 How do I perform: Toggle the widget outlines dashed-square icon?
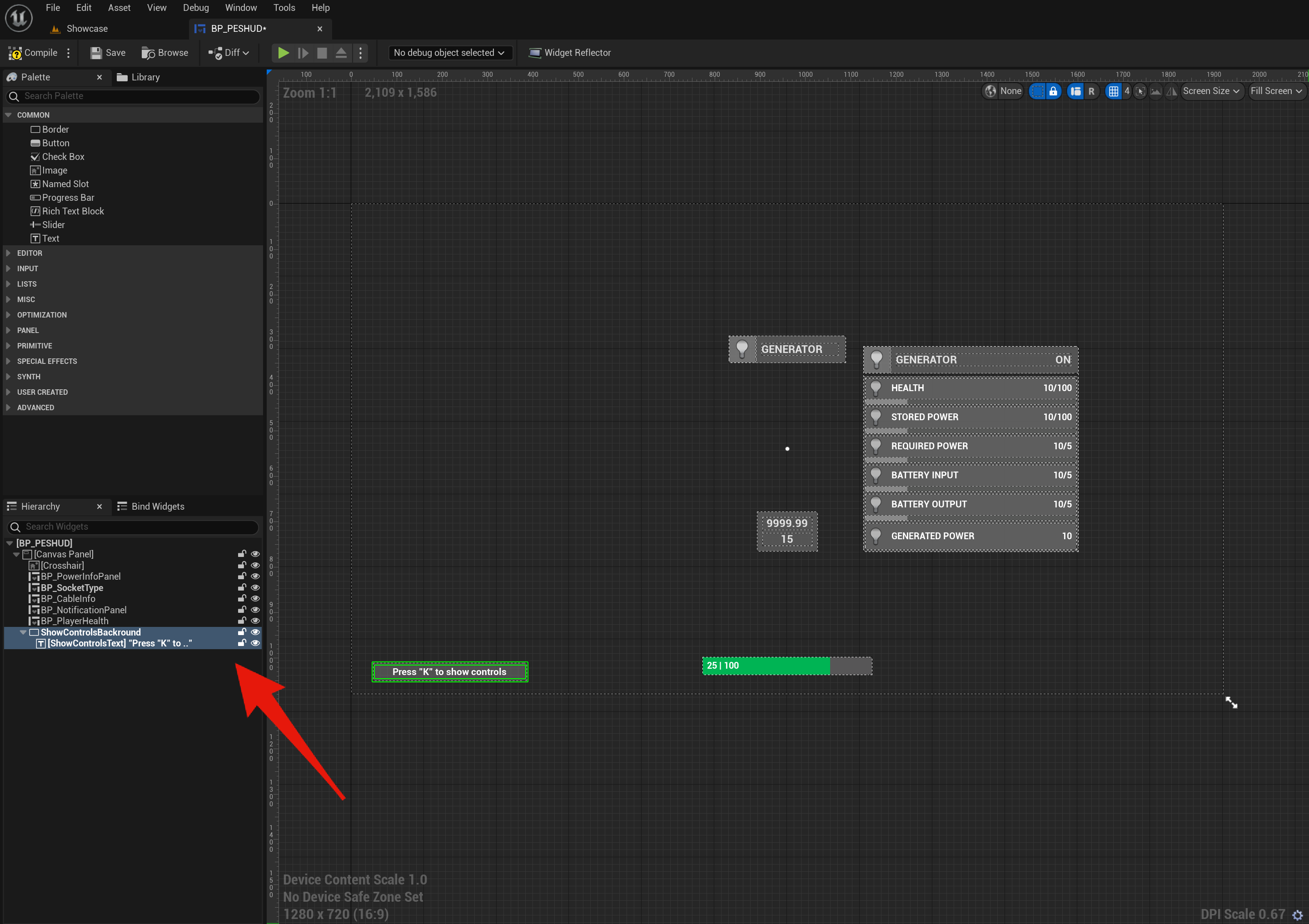click(x=1038, y=91)
